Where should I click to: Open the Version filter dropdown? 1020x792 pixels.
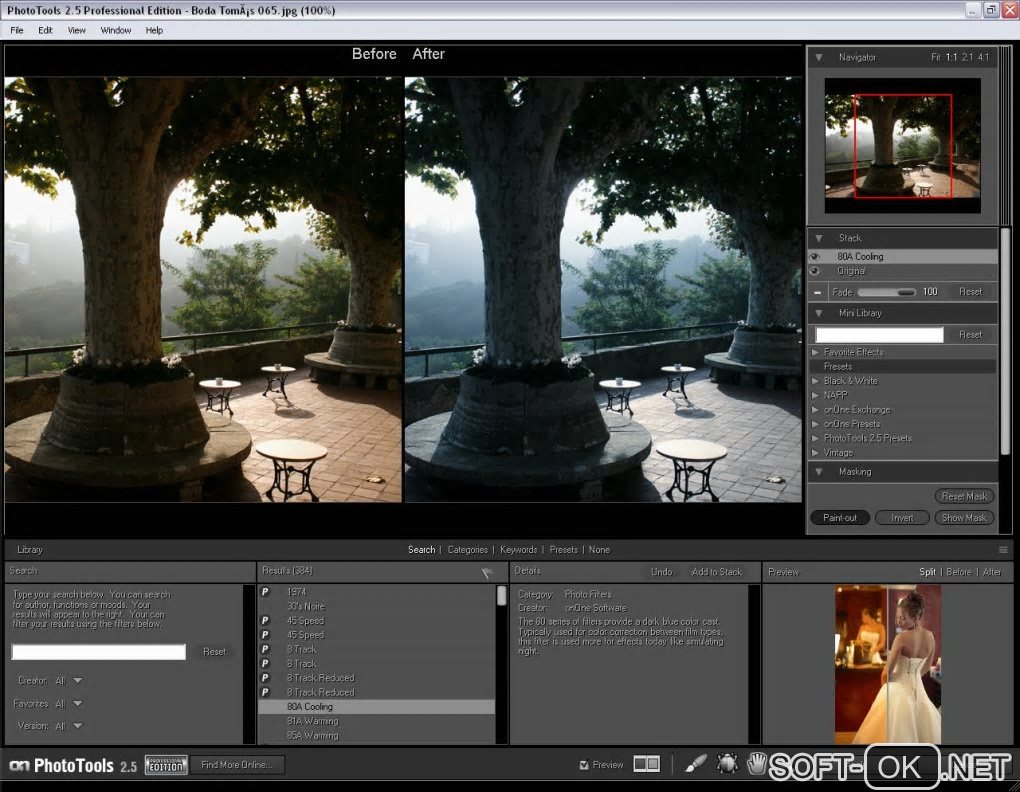pos(77,726)
